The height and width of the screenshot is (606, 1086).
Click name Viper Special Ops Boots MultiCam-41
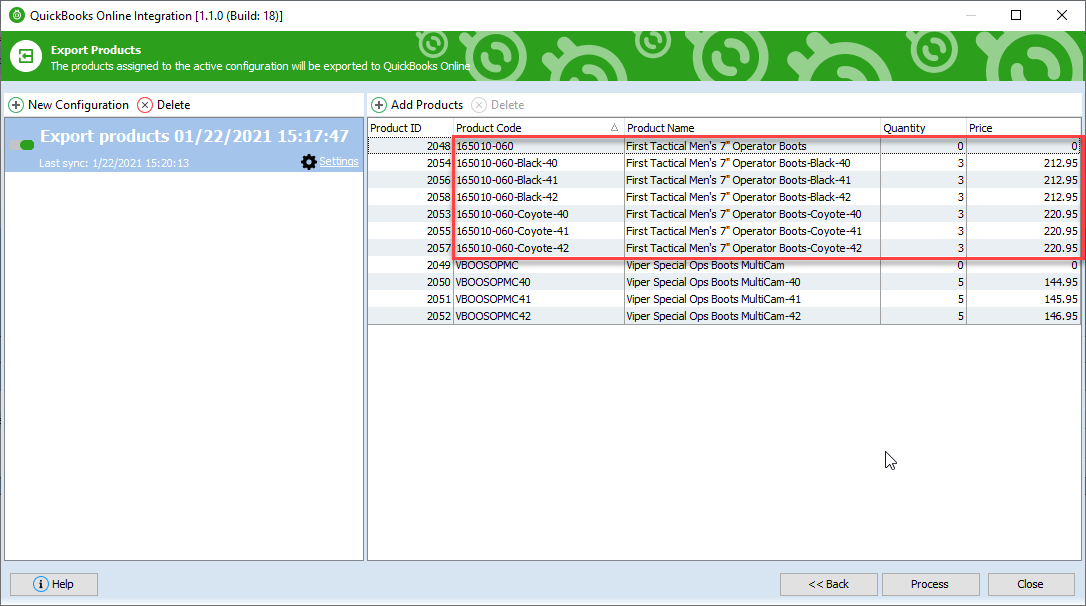[713, 299]
